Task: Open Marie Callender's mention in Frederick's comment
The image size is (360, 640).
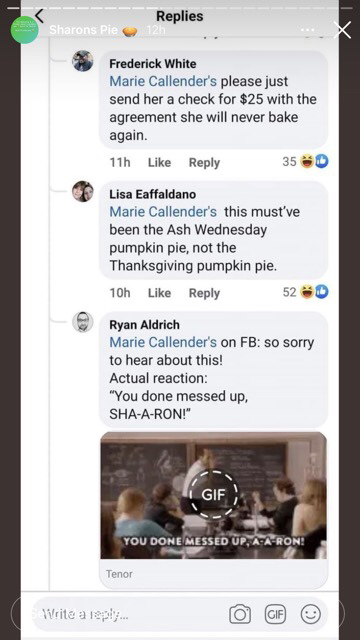Action: click(x=163, y=81)
